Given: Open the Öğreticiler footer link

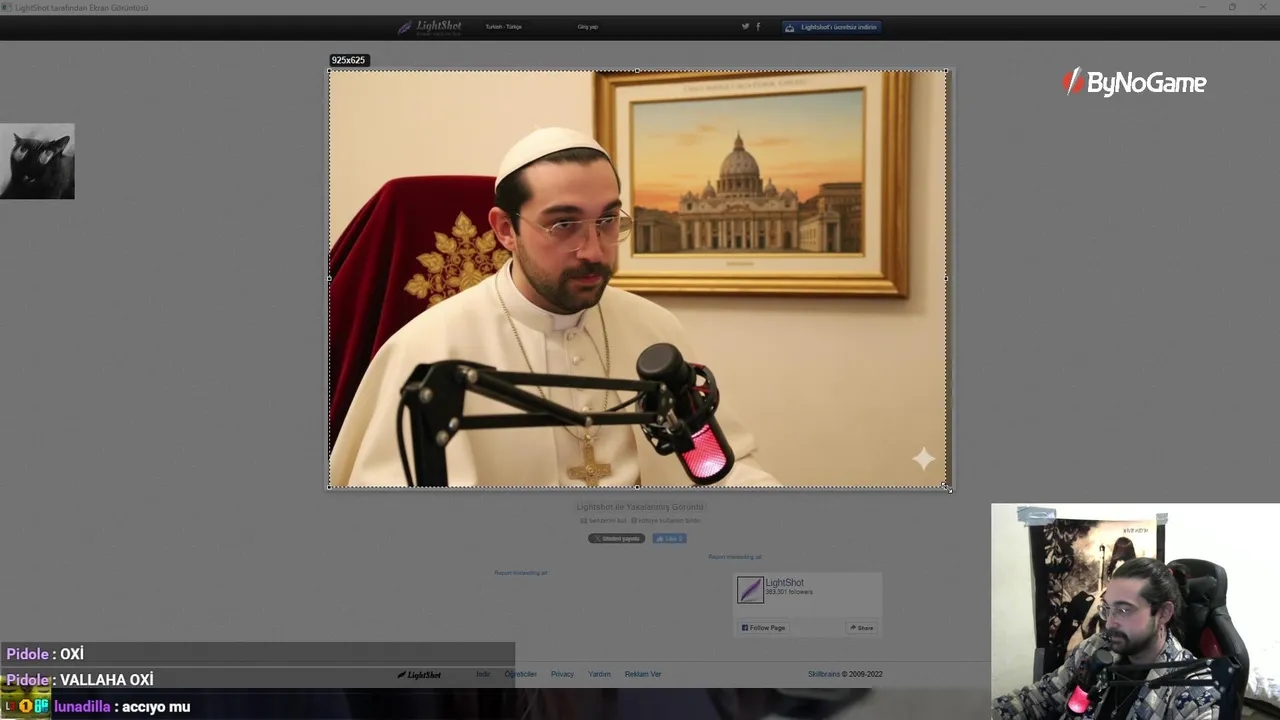Looking at the screenshot, I should (x=521, y=674).
